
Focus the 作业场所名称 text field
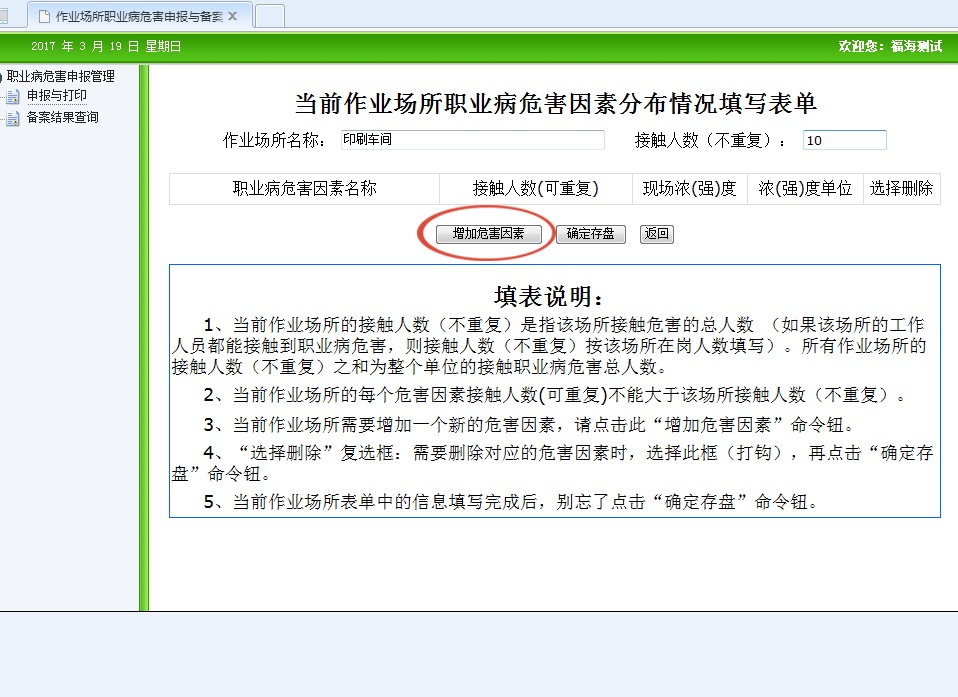pyautogui.click(x=472, y=140)
